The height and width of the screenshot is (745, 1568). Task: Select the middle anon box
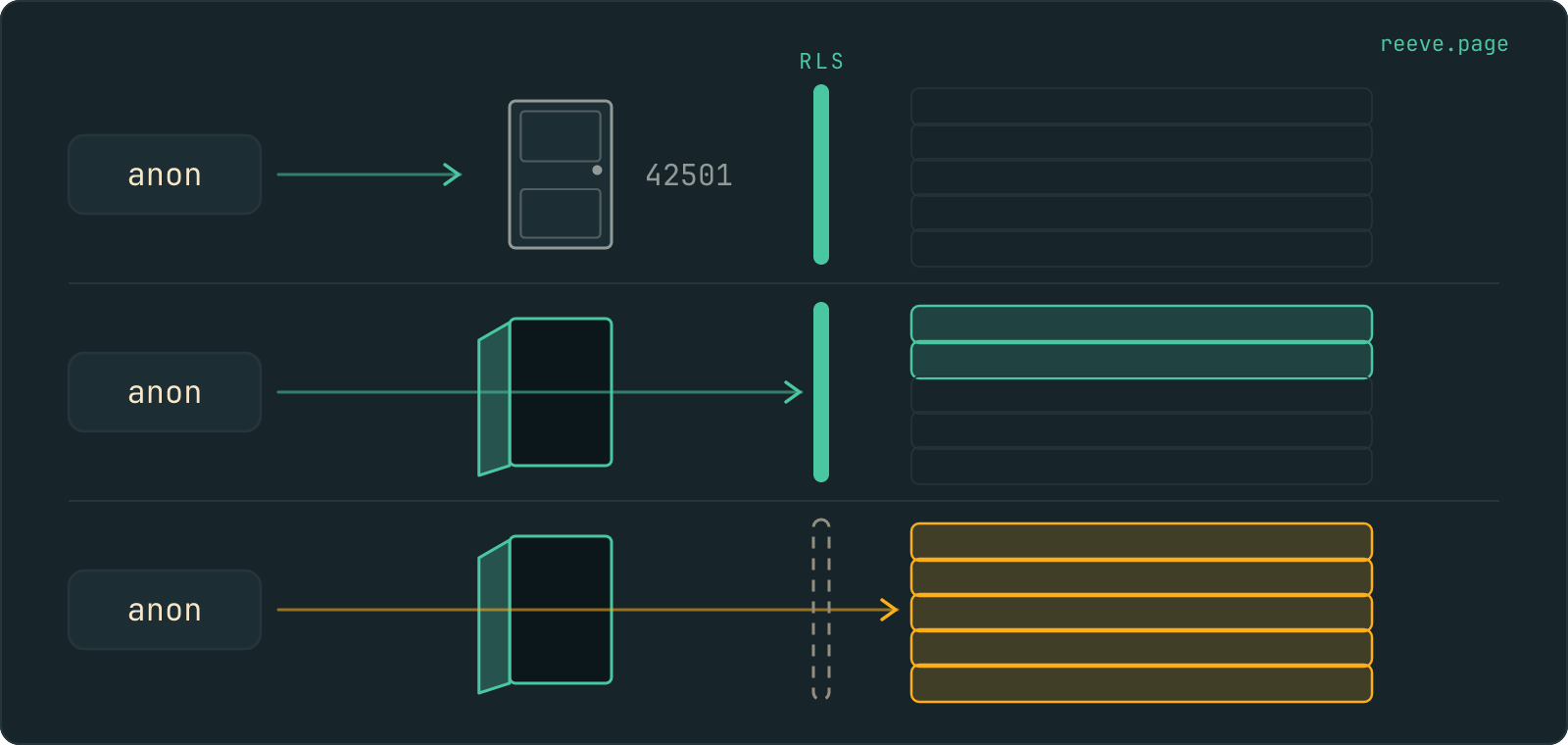coord(165,392)
